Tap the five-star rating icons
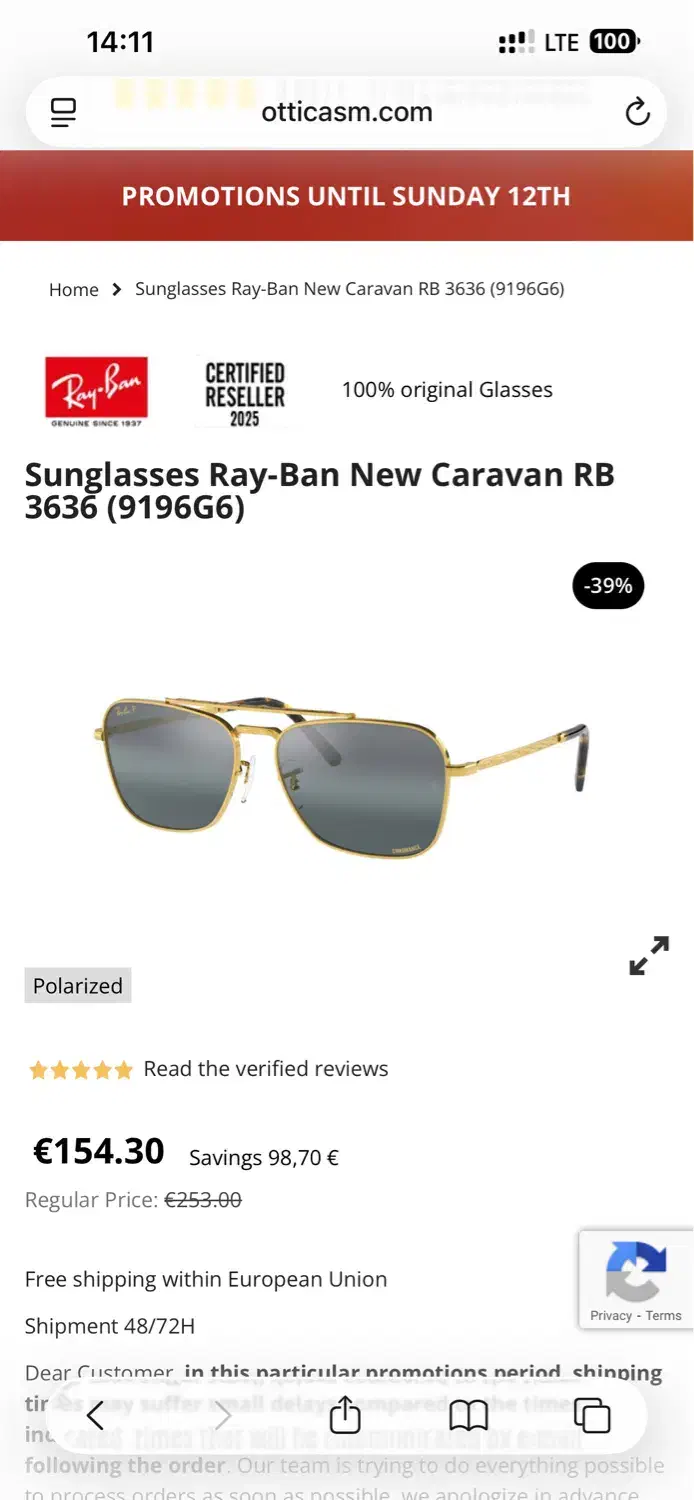 click(x=81, y=1070)
